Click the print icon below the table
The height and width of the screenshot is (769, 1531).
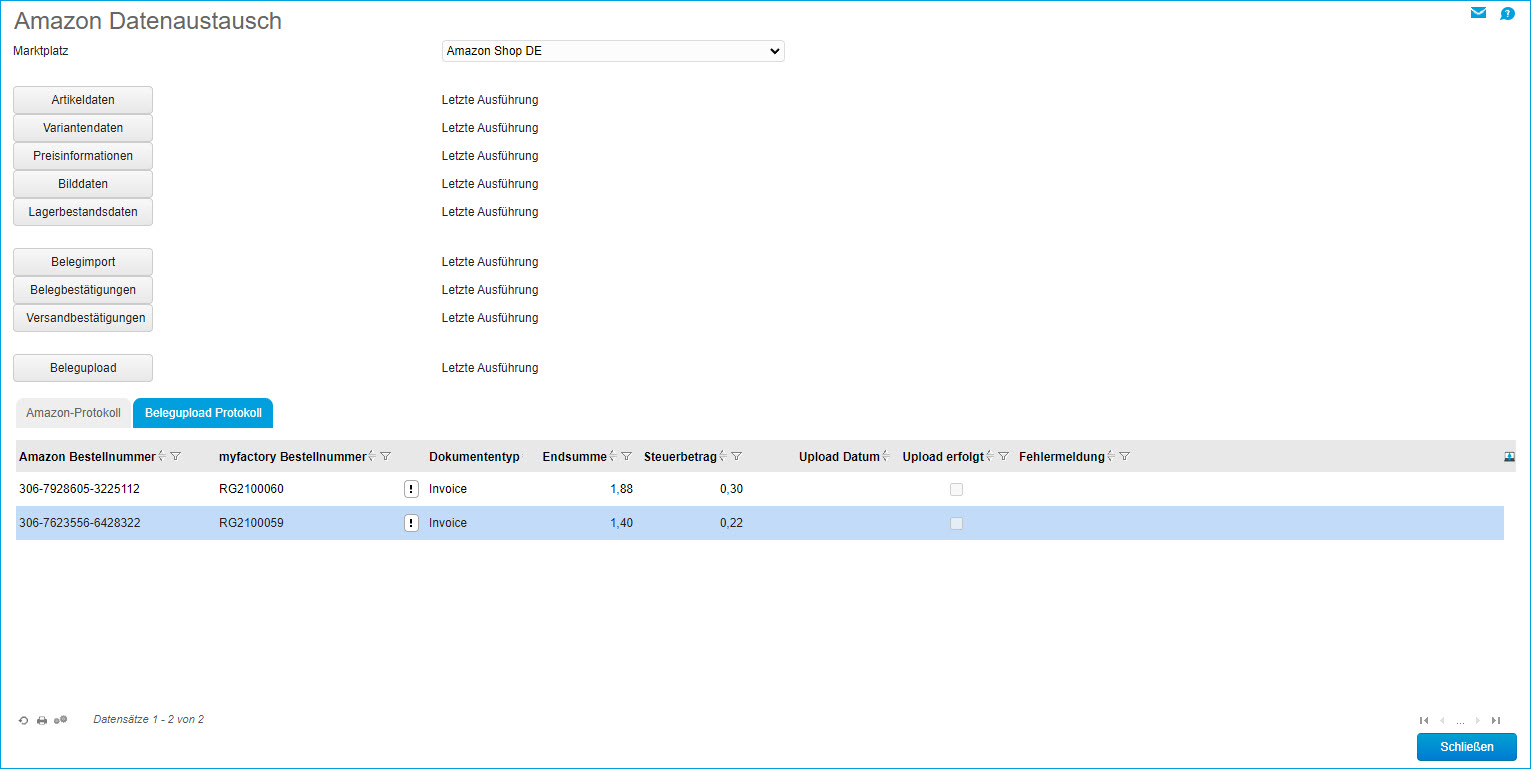tap(42, 720)
